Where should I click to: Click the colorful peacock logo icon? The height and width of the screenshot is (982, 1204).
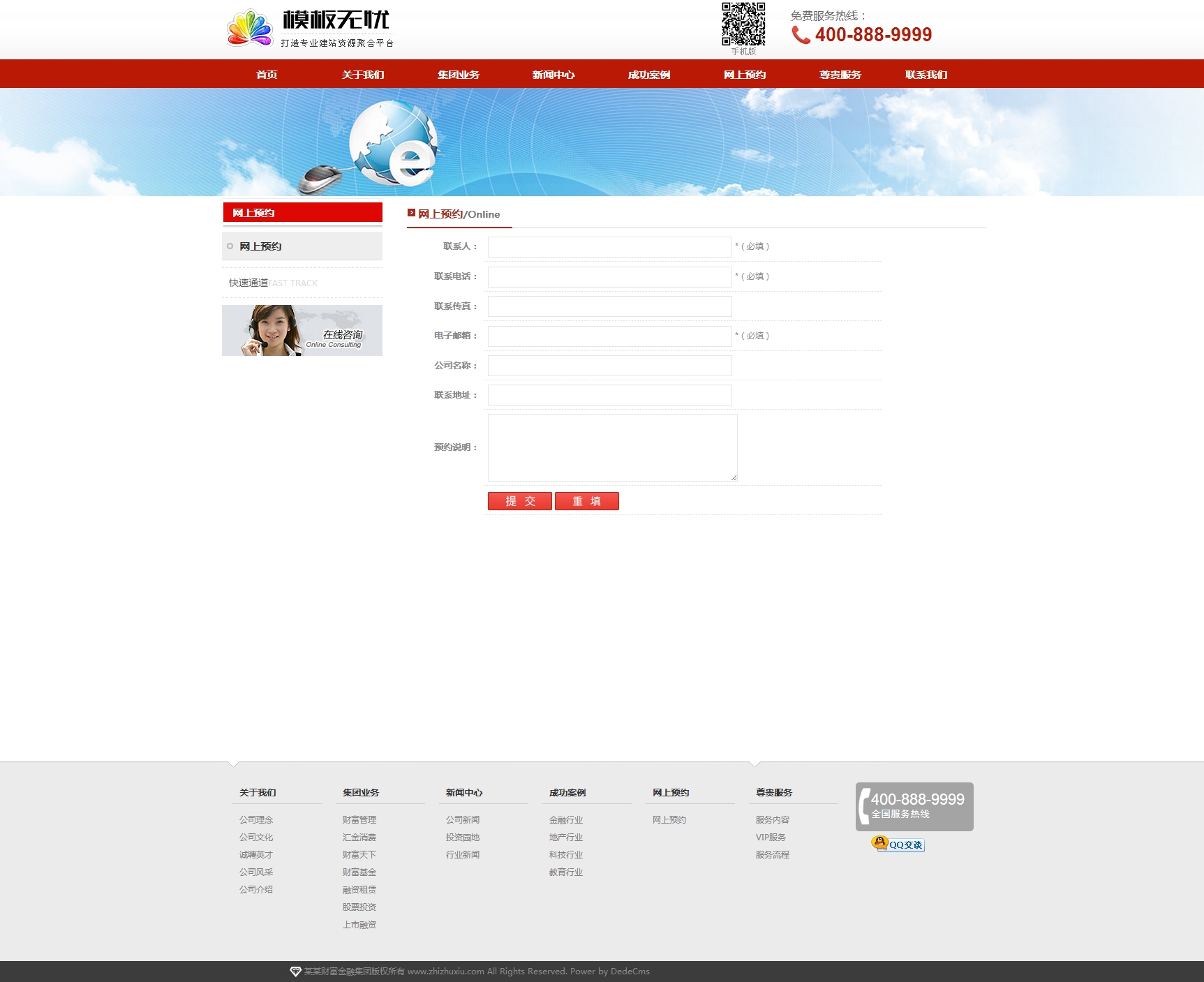point(249,29)
